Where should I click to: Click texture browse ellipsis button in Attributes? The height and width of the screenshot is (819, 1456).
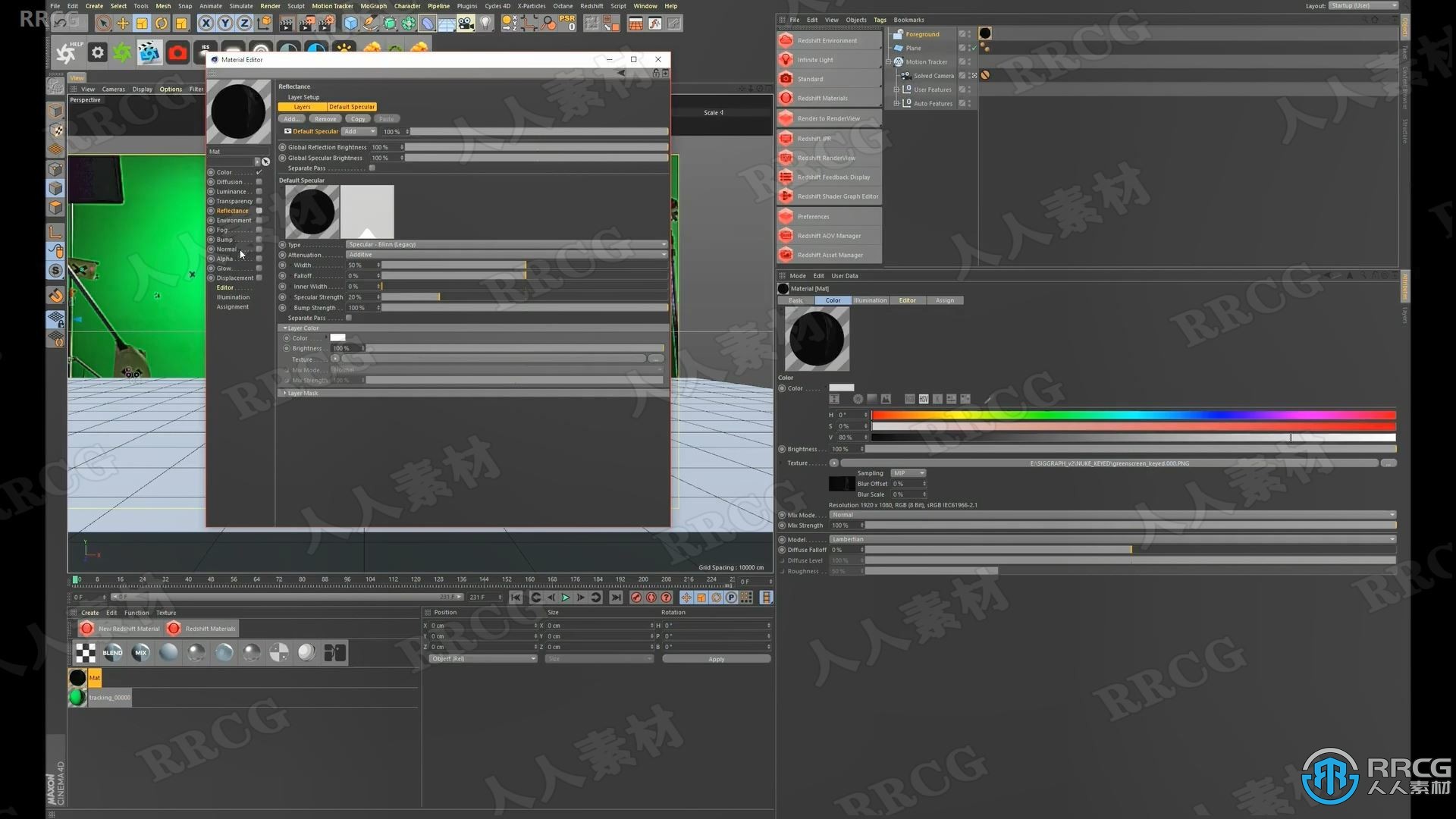pos(1389,463)
